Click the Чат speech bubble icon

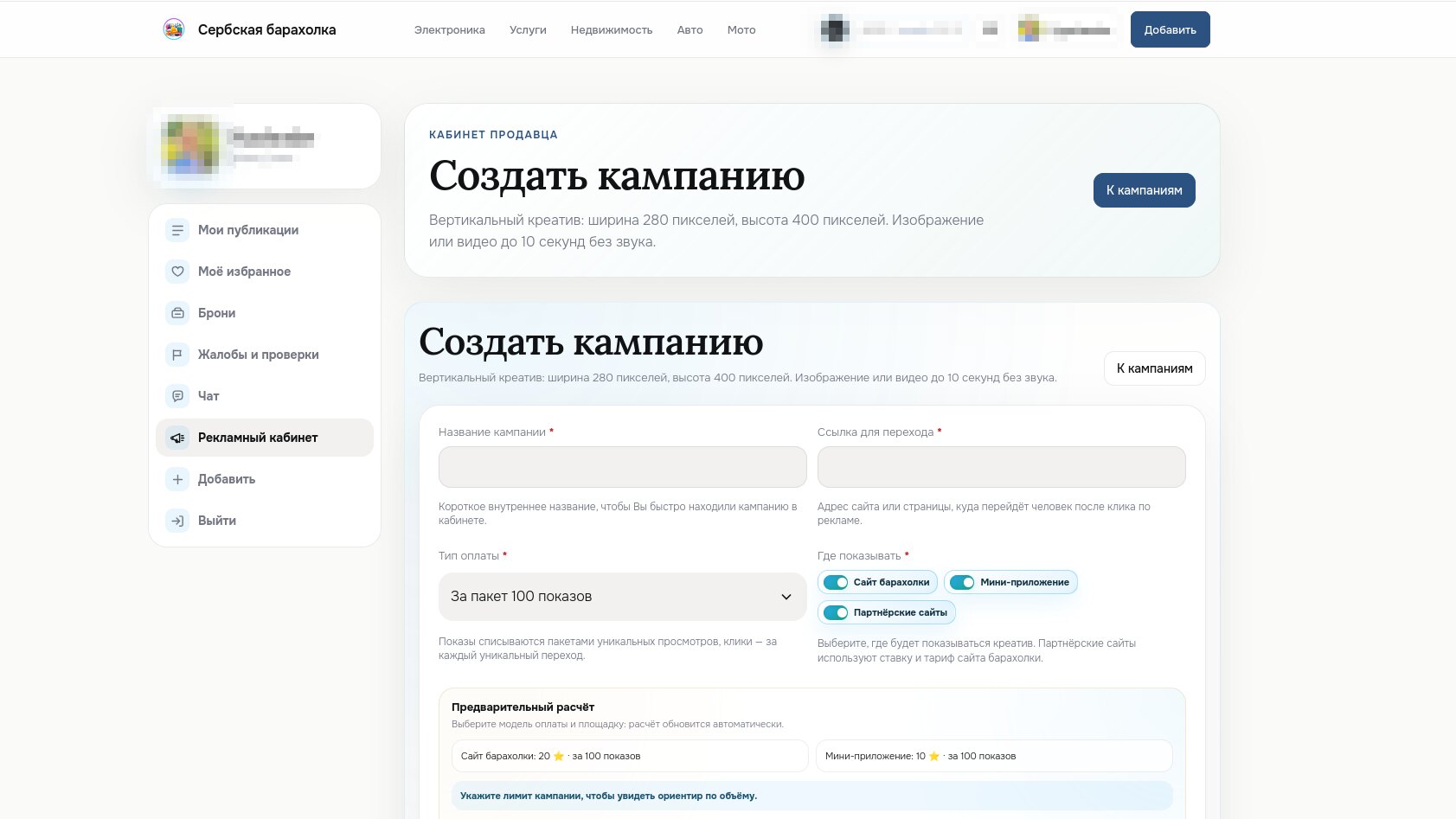point(177,396)
